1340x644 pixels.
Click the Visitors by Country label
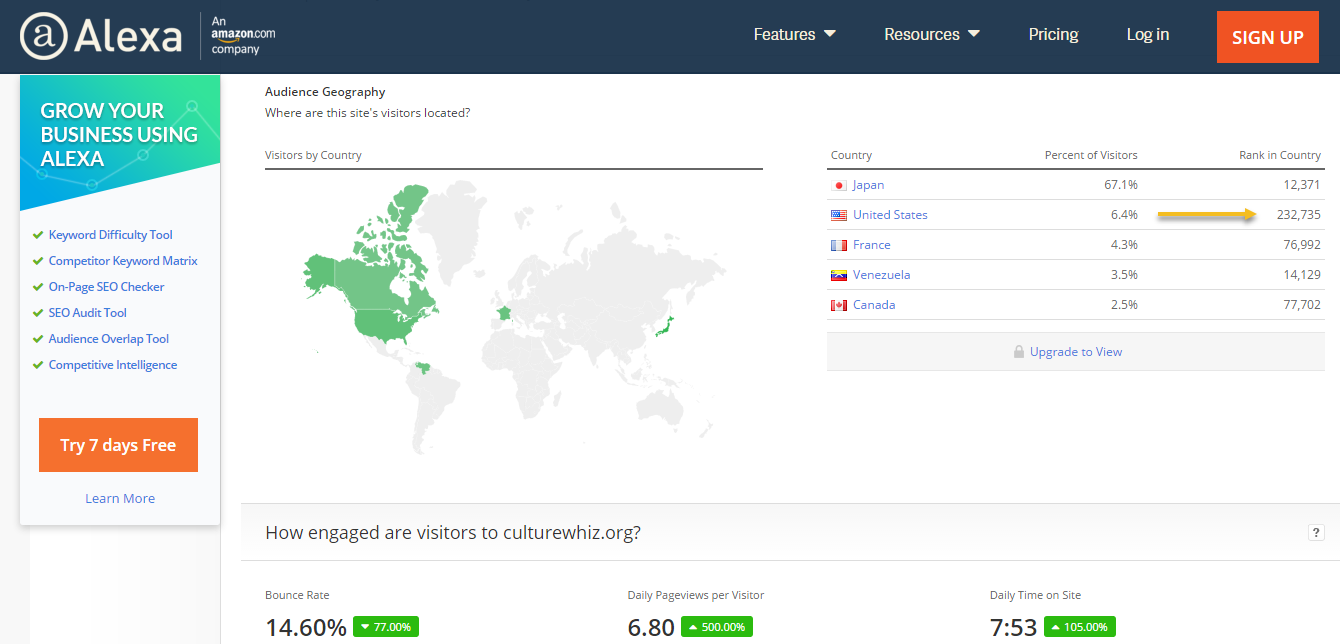point(313,155)
